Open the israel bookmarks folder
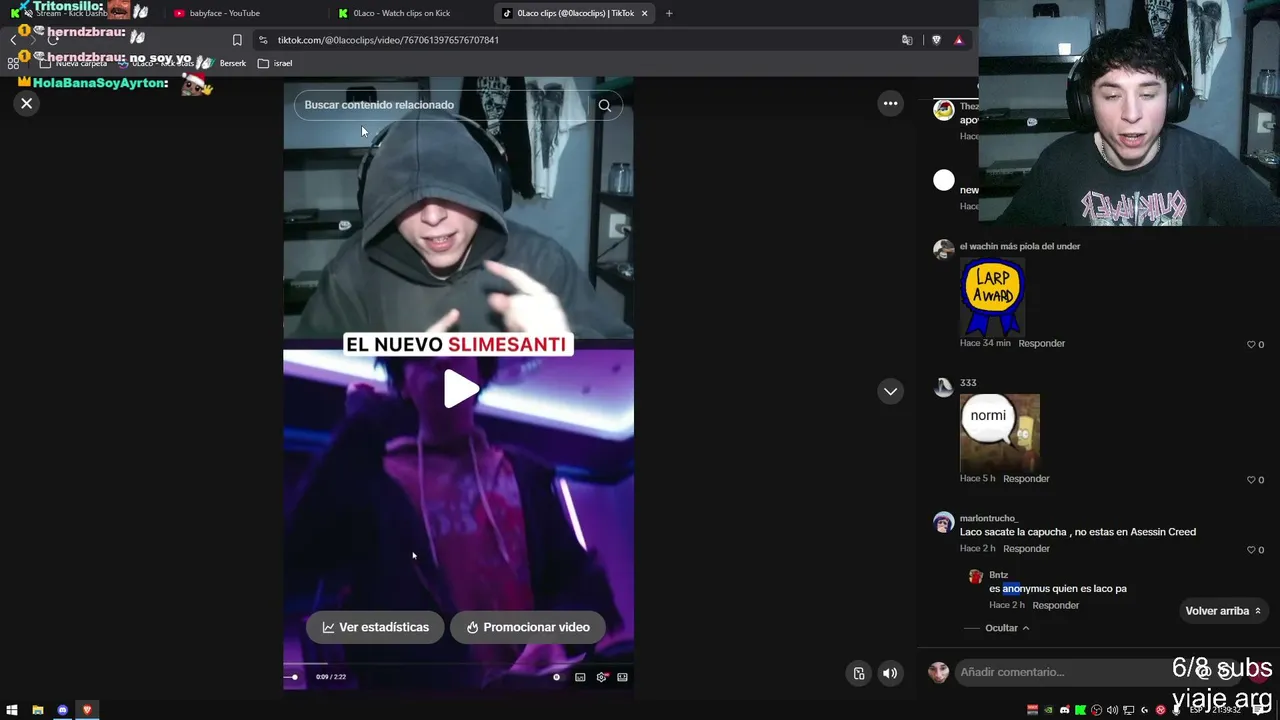This screenshot has height=720, width=1280. click(x=275, y=63)
